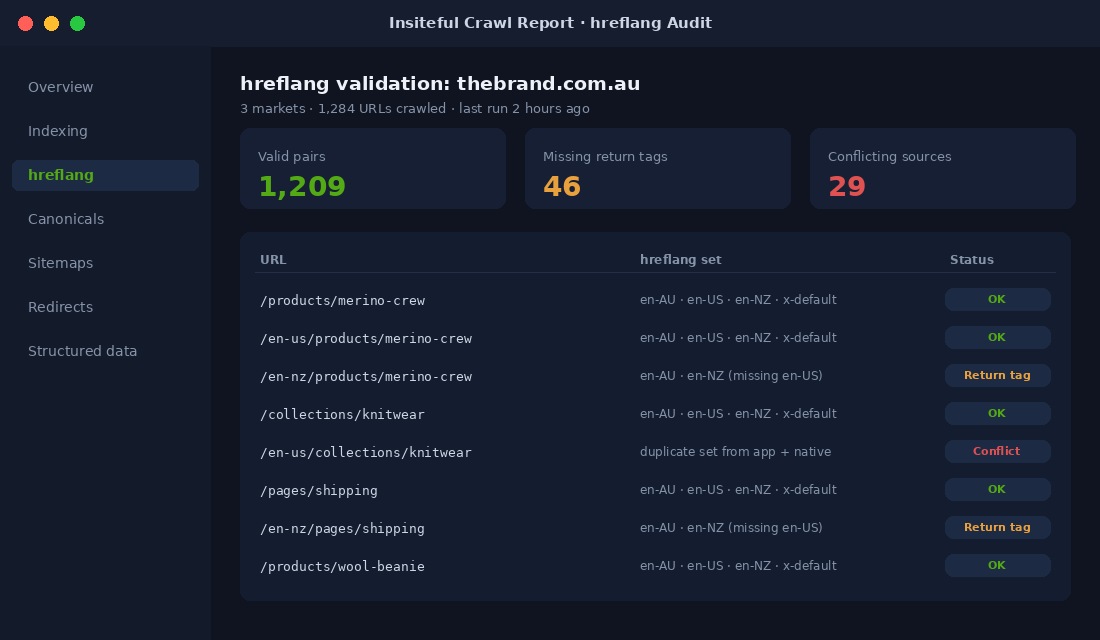Click the Status column header
The width and height of the screenshot is (1100, 640).
[x=972, y=260]
